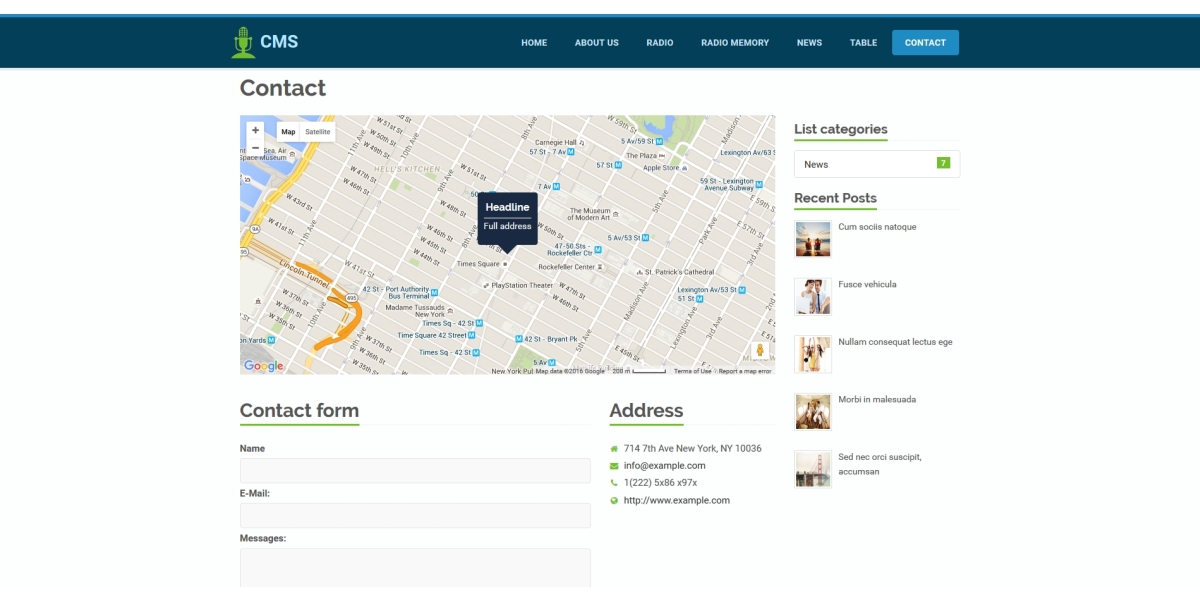The height and width of the screenshot is (600, 1200).
Task: Select the CONTACT navigation button
Action: pos(925,43)
